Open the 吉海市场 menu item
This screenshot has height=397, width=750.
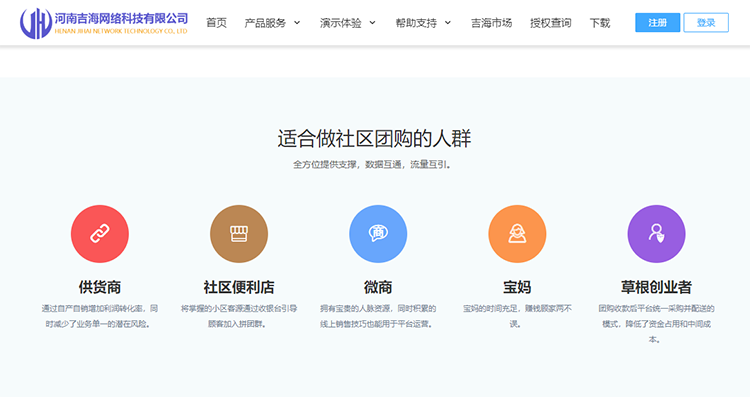click(491, 22)
